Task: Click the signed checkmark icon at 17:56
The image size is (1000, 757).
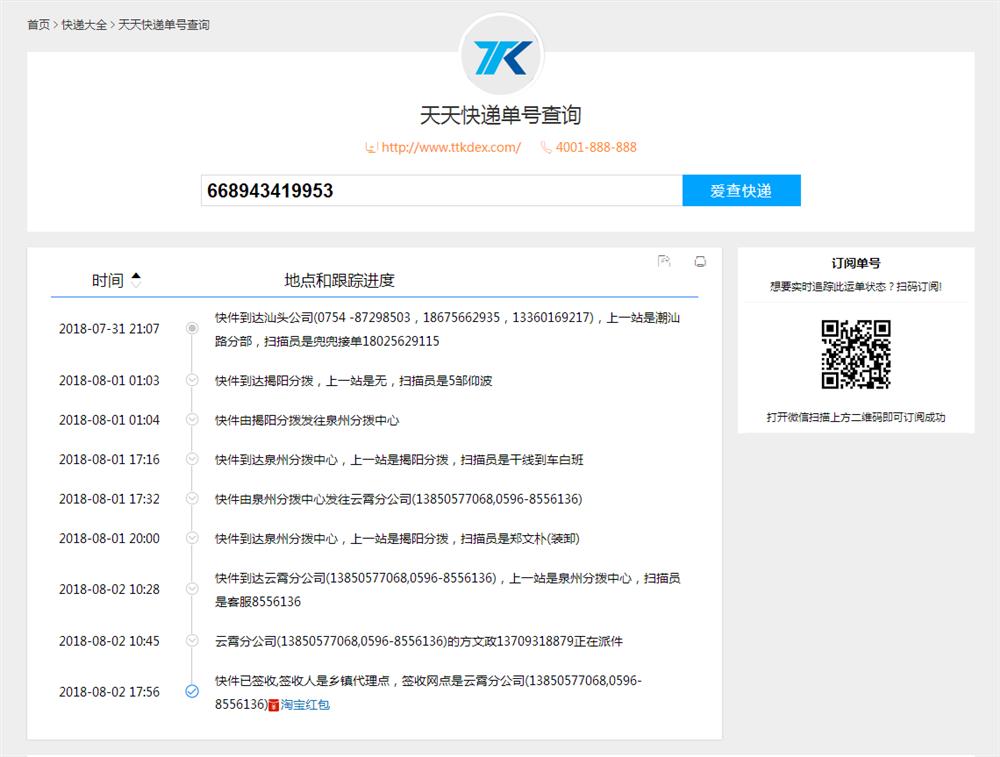Action: click(192, 691)
